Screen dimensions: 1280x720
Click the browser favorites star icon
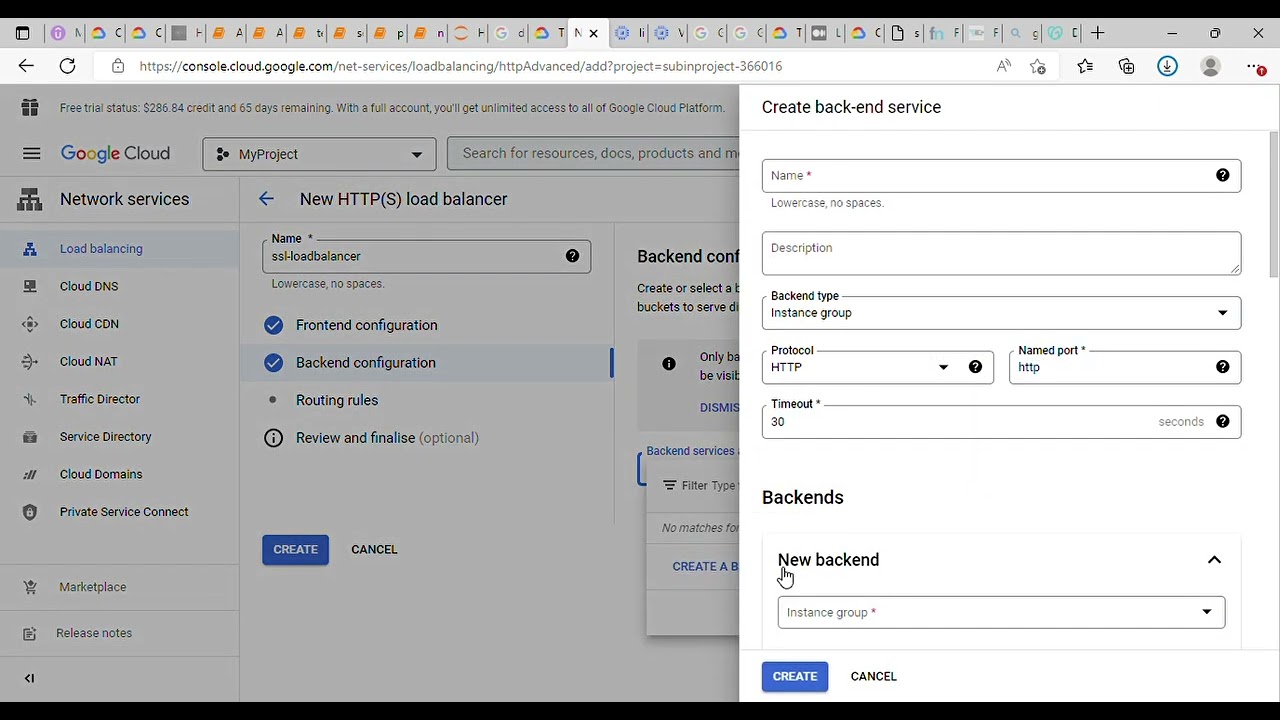[x=1085, y=66]
